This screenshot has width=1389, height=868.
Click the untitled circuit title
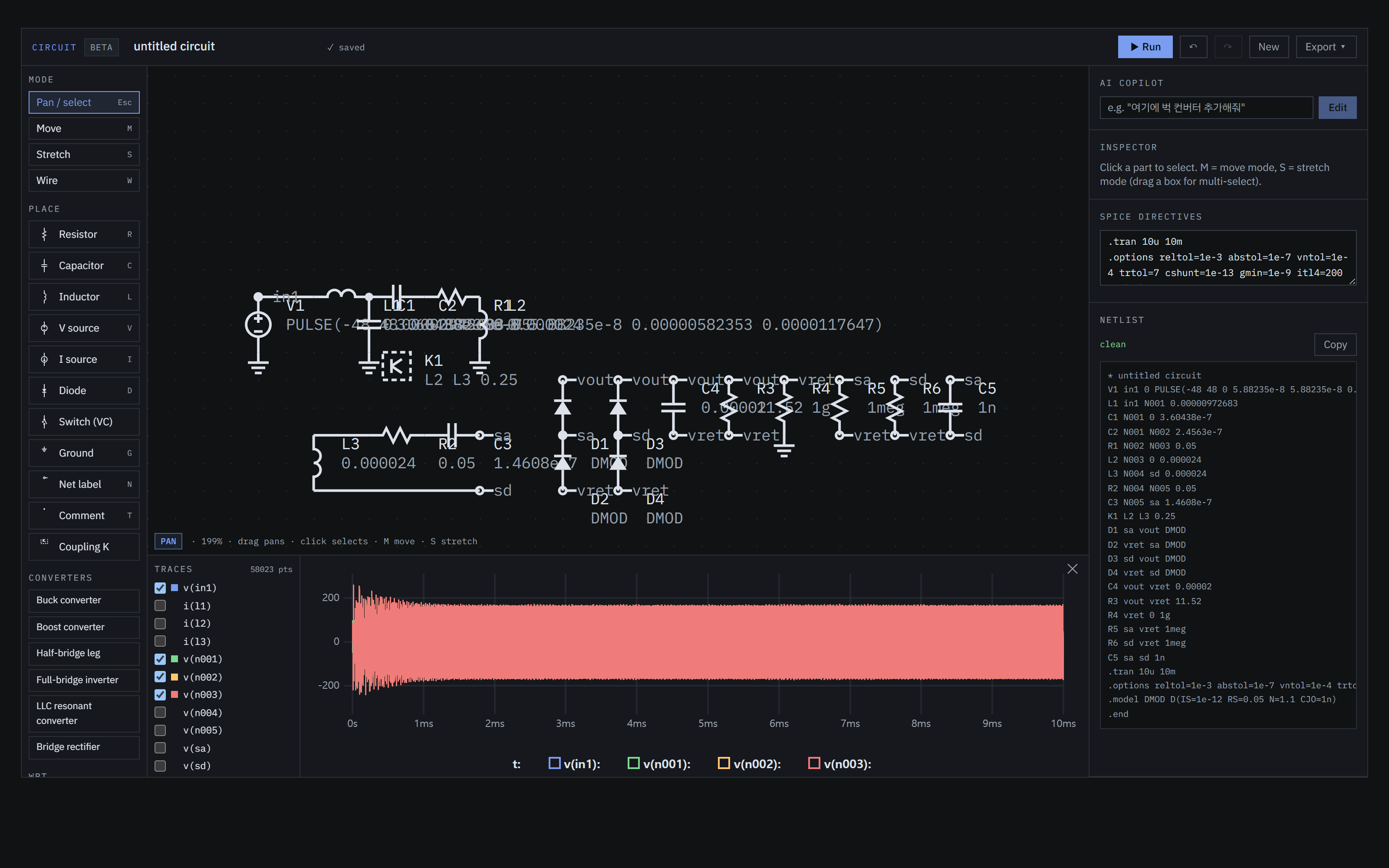[x=174, y=46]
